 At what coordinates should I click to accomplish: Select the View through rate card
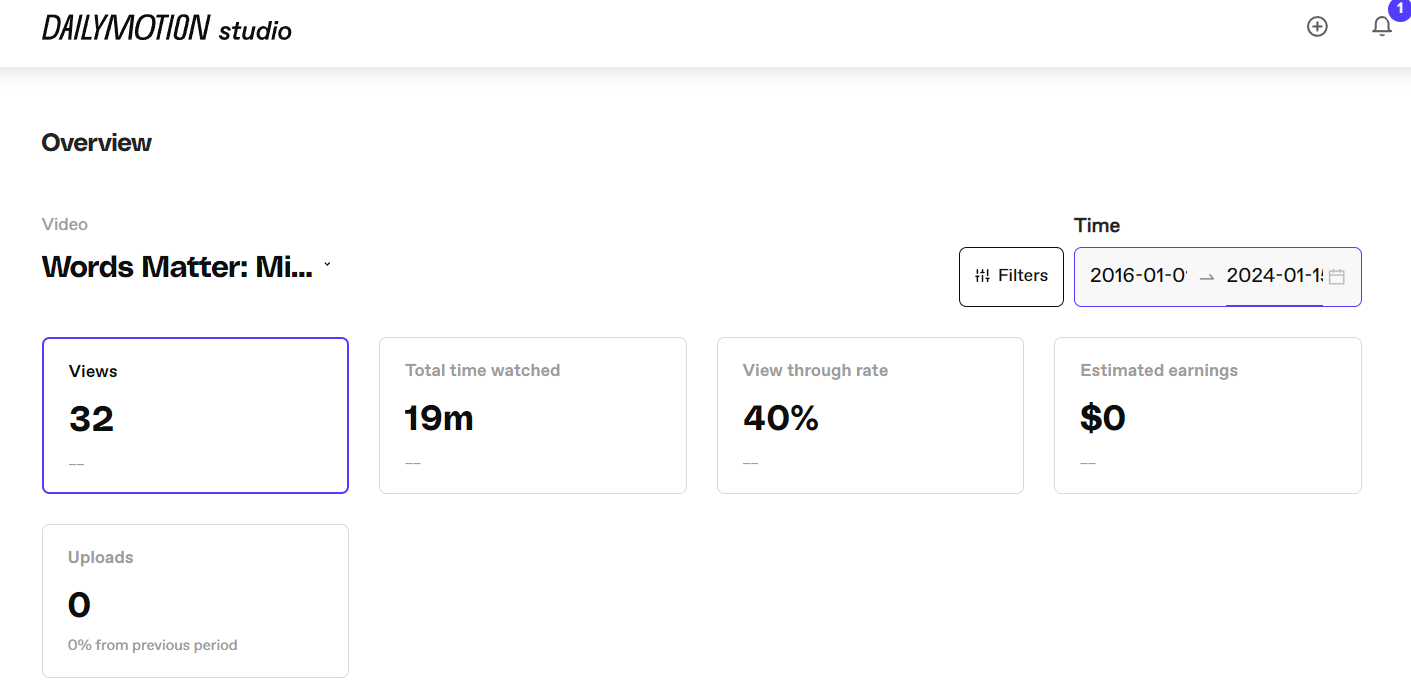coord(870,415)
